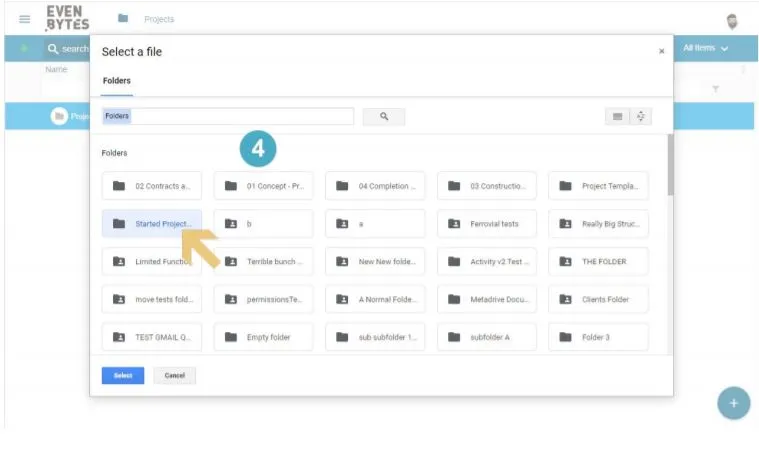Click the filter funnel icon
This screenshot has width=759, height=458.
point(715,89)
